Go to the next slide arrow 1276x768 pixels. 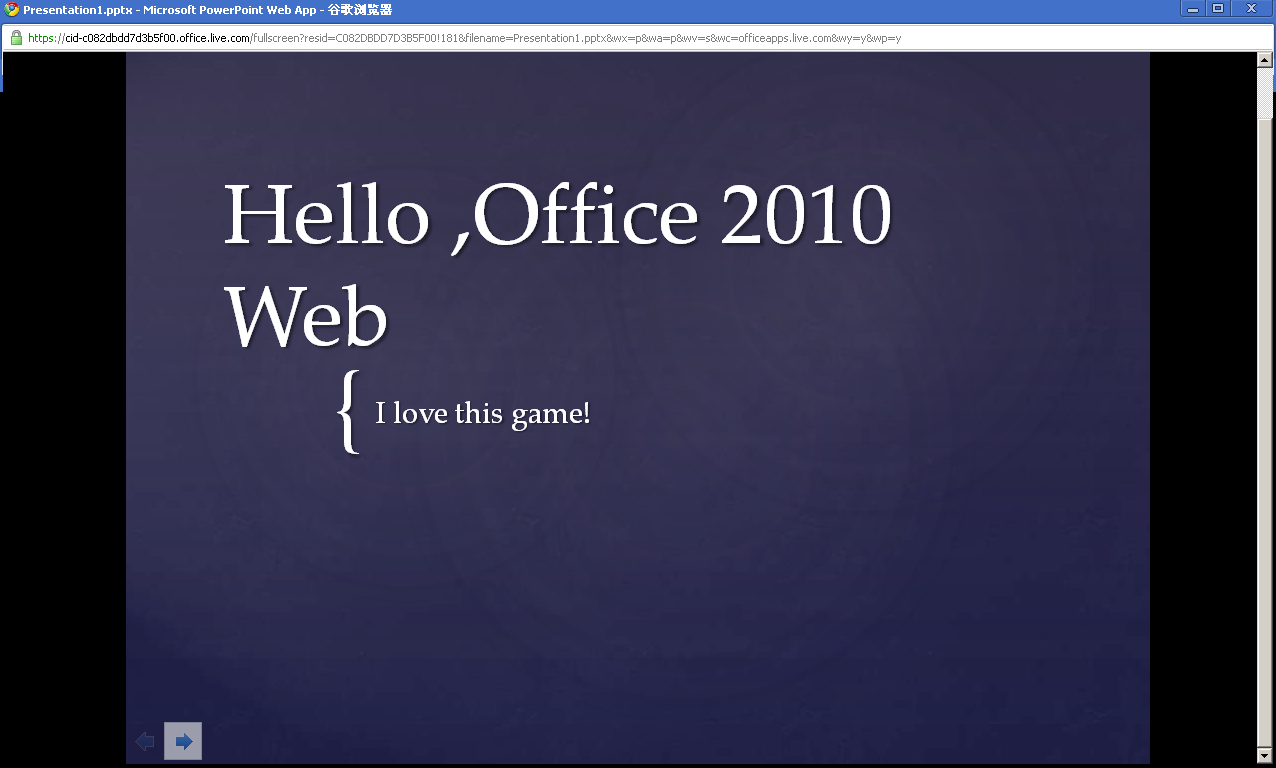(183, 741)
